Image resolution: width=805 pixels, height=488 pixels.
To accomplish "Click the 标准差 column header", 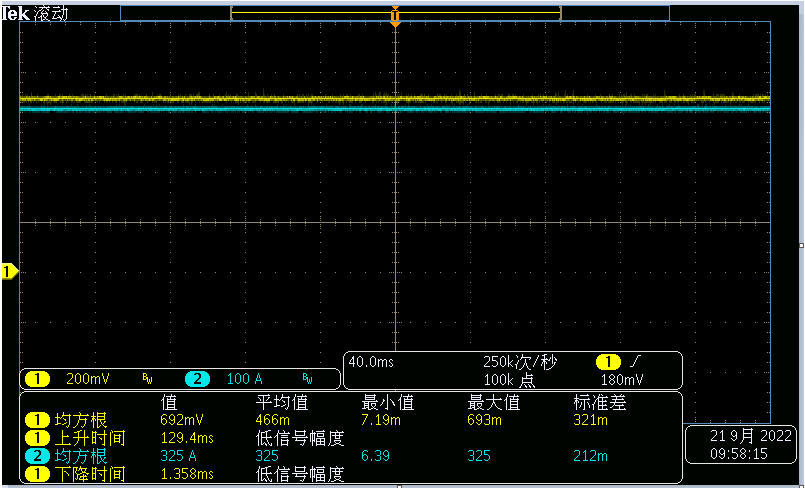I will tap(599, 403).
